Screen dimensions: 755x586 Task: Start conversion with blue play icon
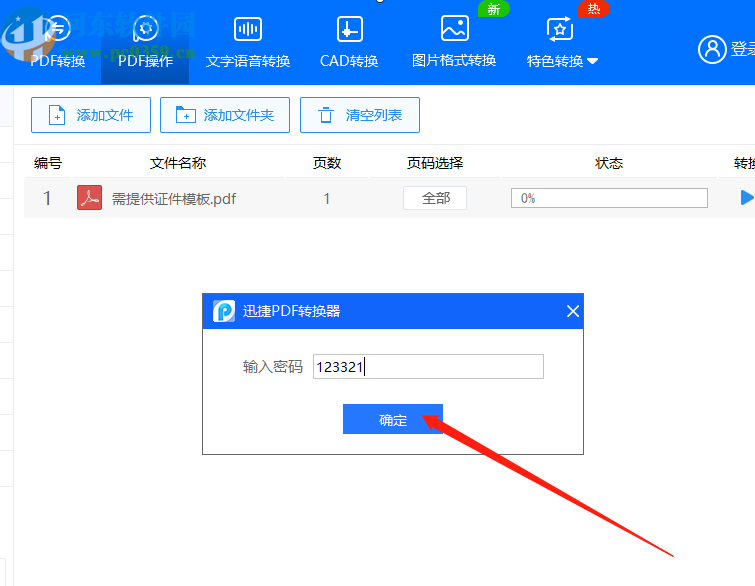746,197
